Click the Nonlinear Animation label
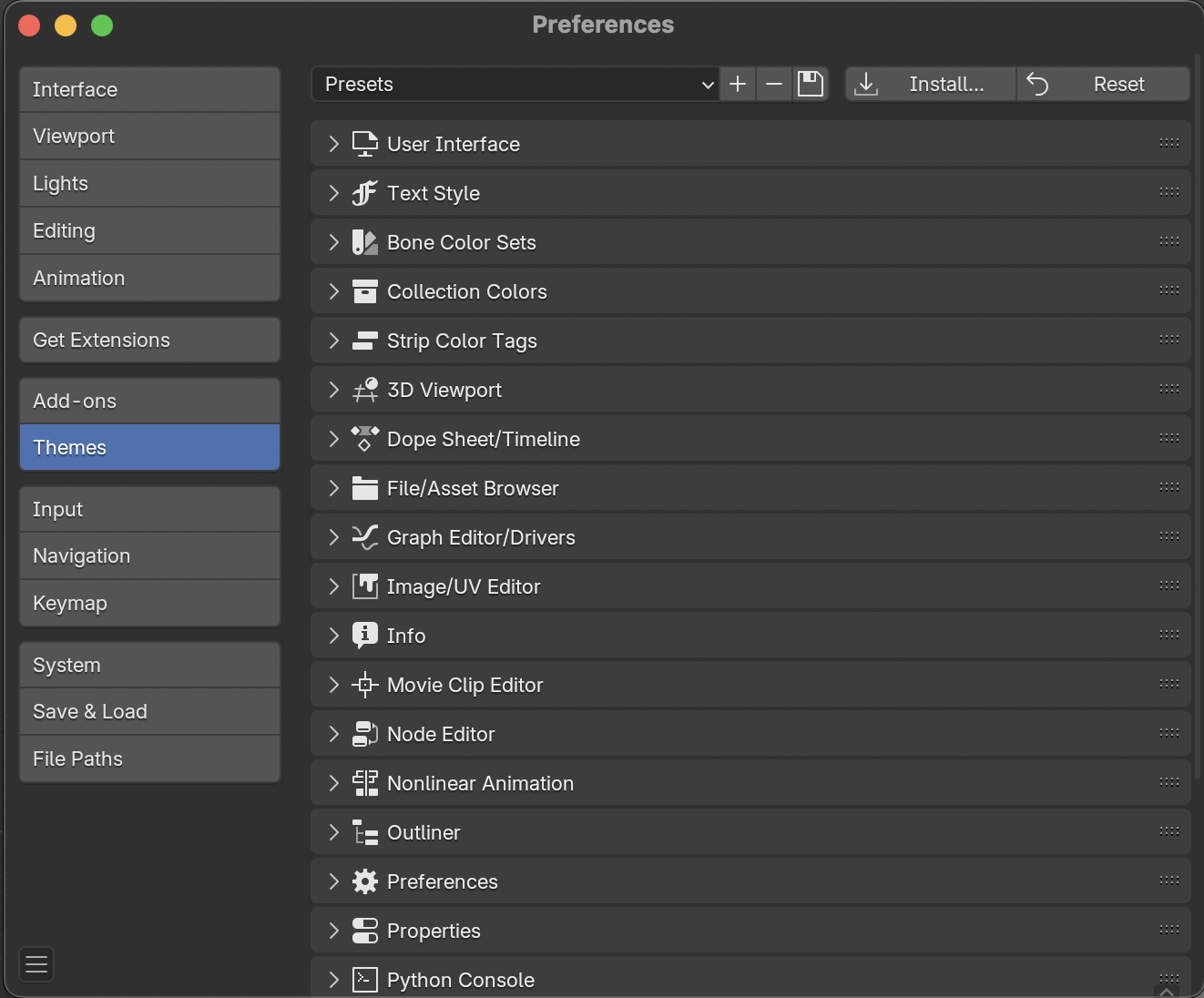This screenshot has width=1204, height=998. coord(481,783)
